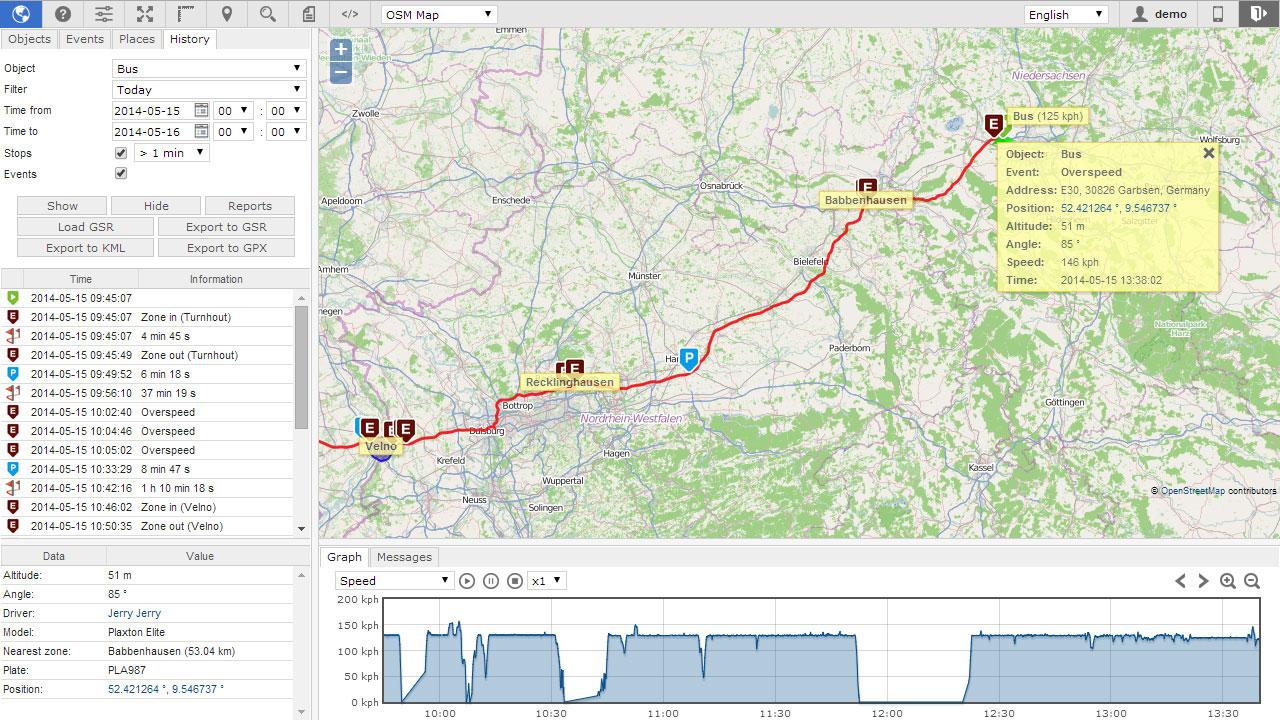Click the Show button

(62, 206)
